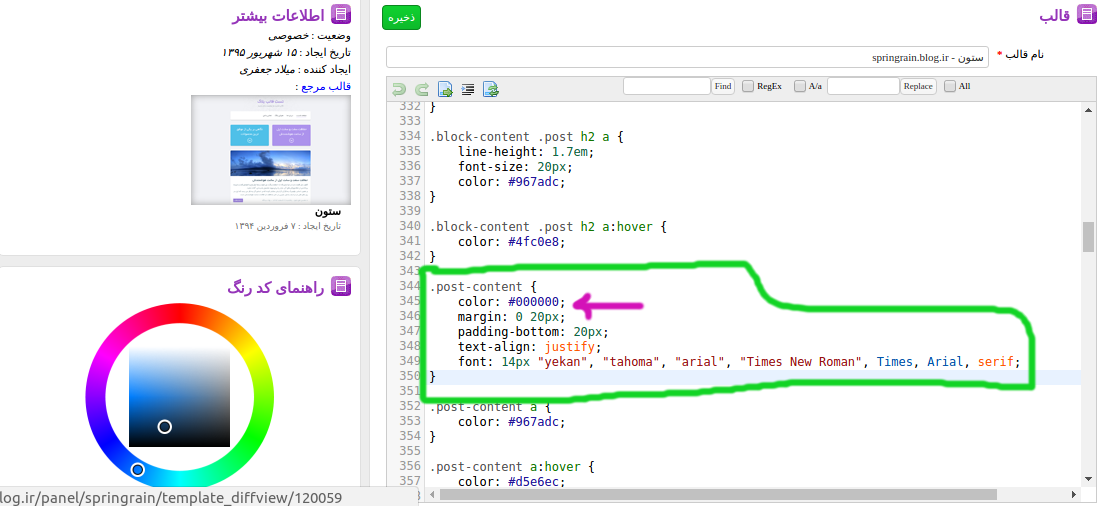This screenshot has height=506, width=1104.
Task: Click the .block-content .post h2 a:hover line
Action: point(548,227)
